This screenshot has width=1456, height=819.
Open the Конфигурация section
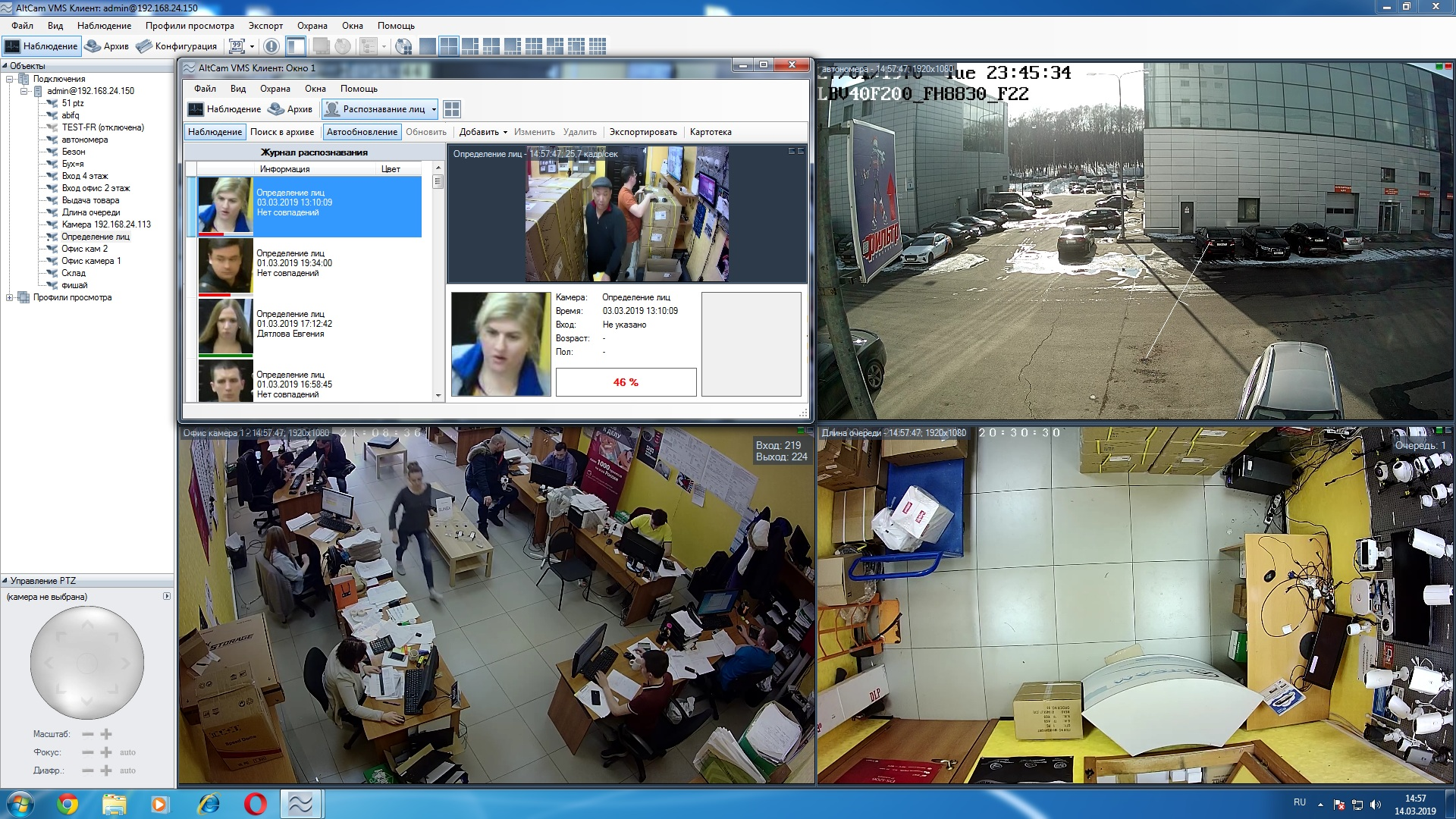(177, 46)
